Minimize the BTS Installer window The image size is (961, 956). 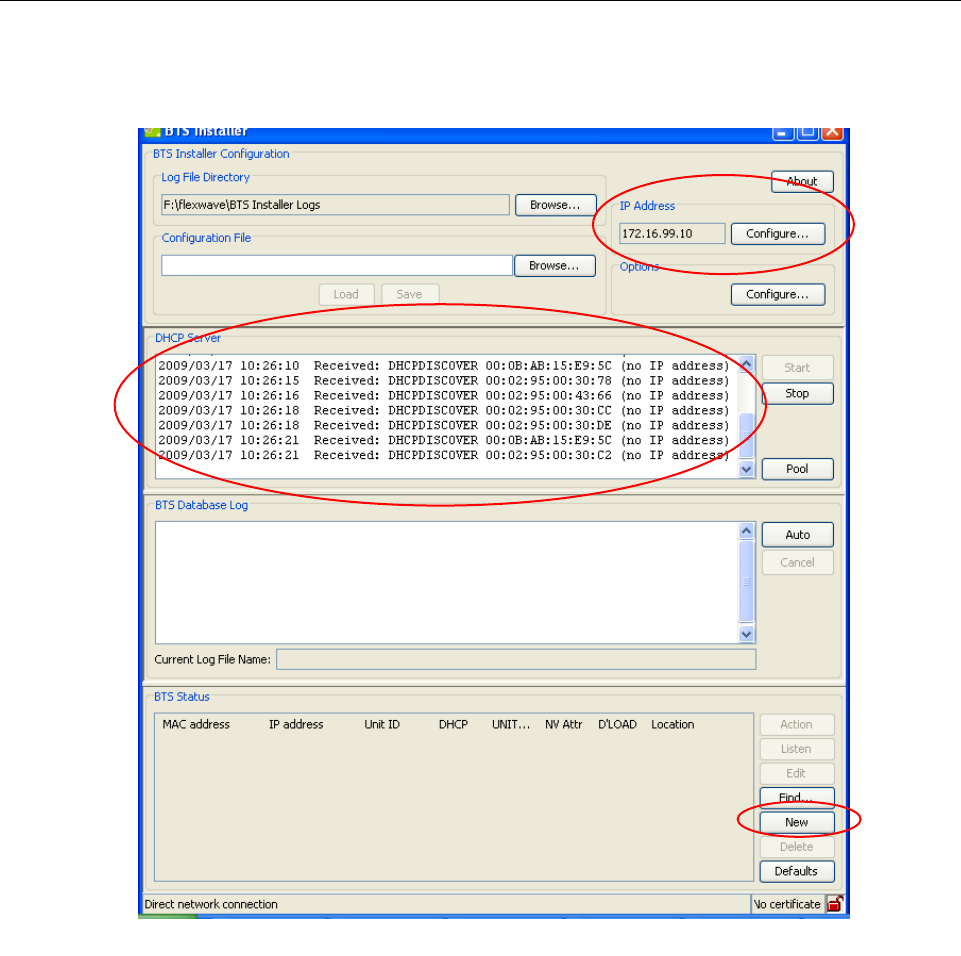click(782, 132)
